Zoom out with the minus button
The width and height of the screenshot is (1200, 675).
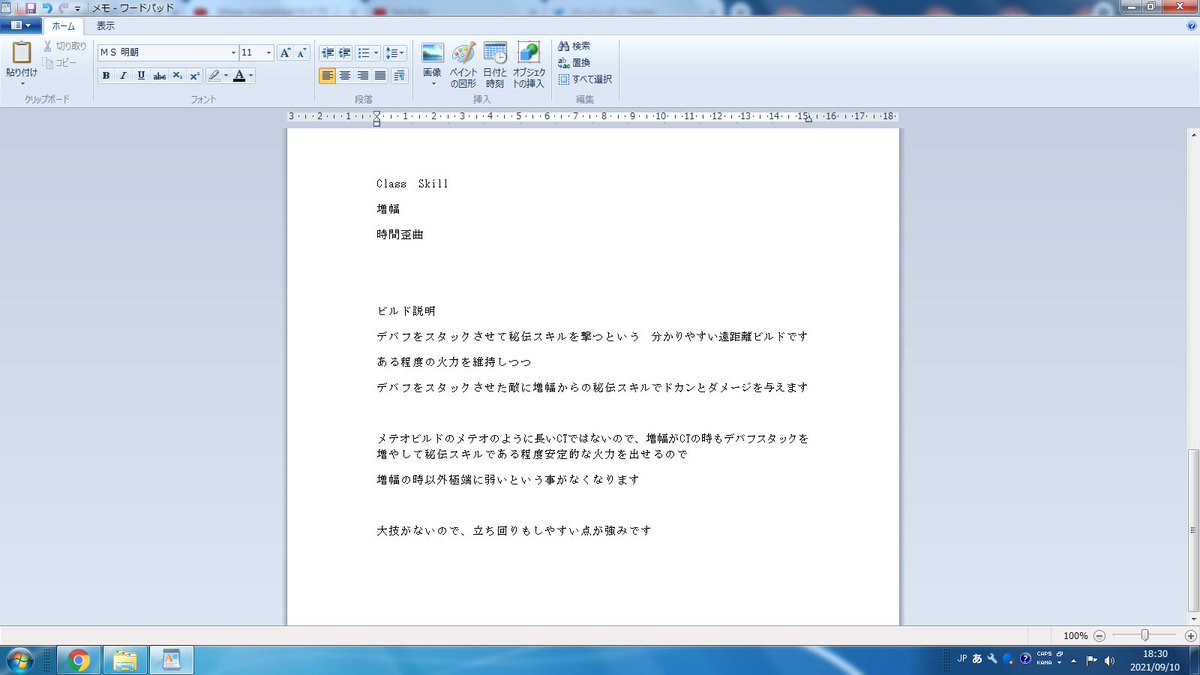click(x=1099, y=635)
